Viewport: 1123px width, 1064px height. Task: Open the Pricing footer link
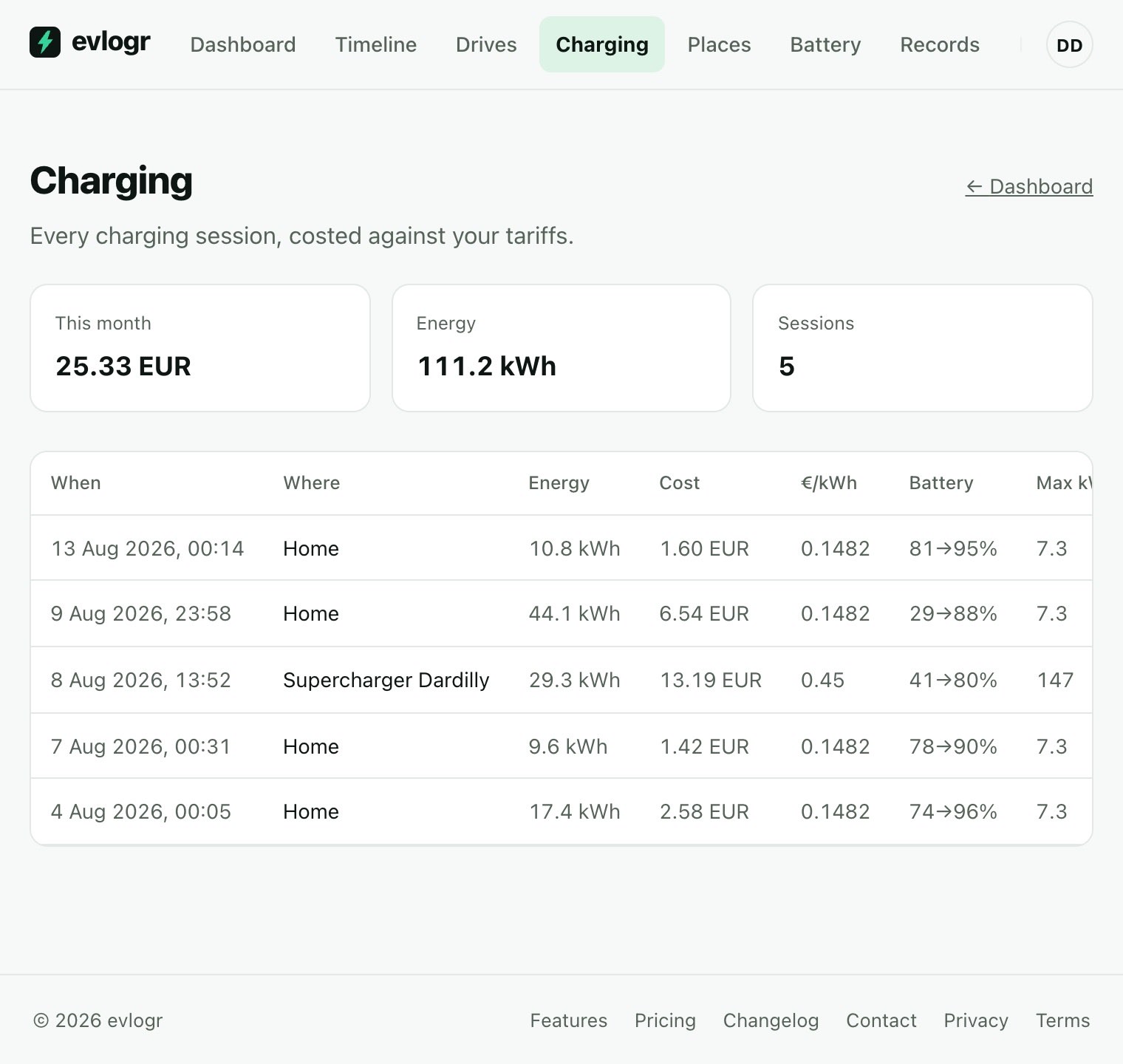coord(665,1020)
